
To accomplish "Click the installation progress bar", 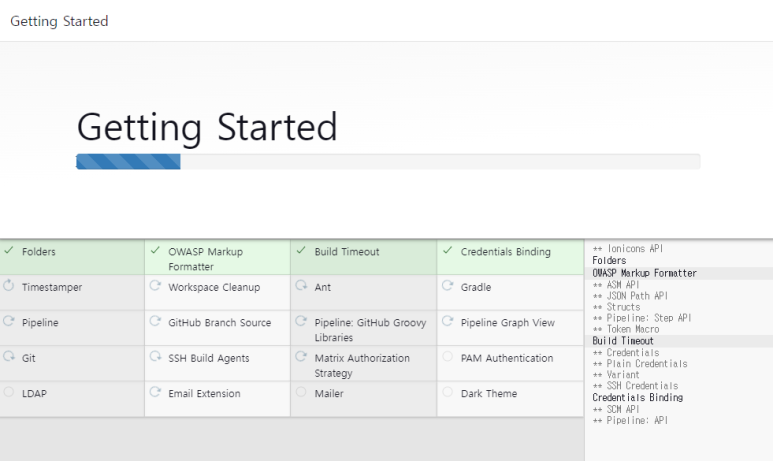I will click(388, 162).
